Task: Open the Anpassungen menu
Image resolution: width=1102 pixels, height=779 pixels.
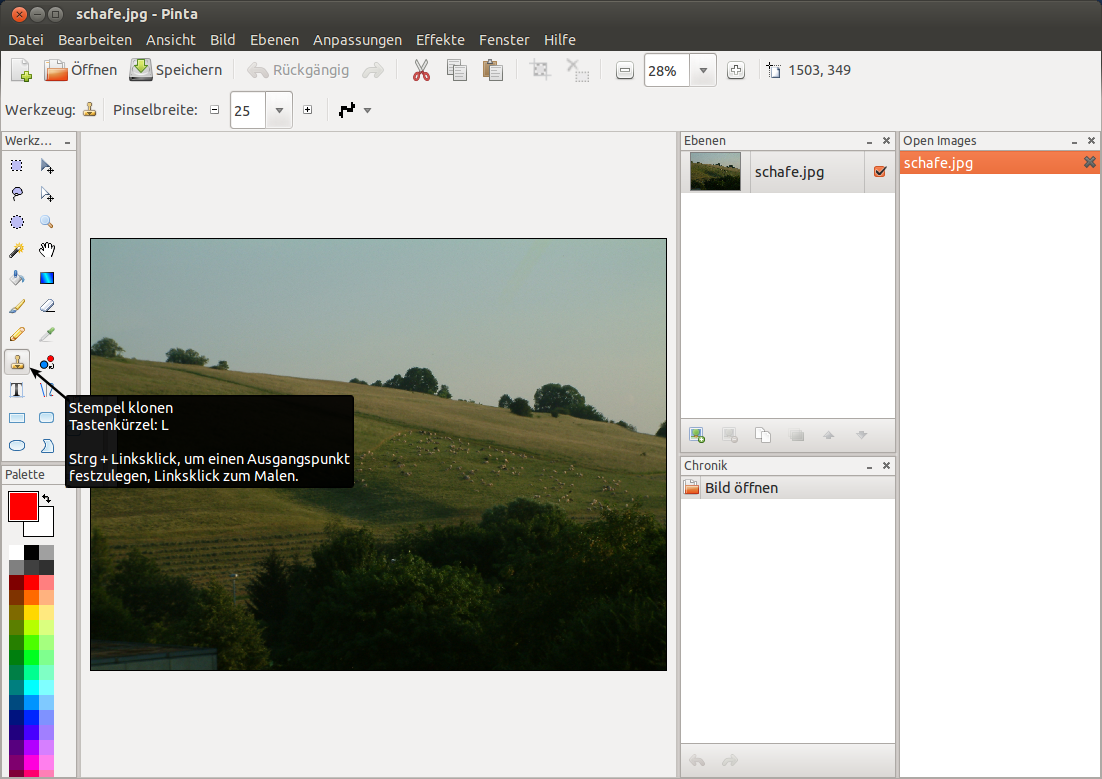Action: (x=357, y=40)
